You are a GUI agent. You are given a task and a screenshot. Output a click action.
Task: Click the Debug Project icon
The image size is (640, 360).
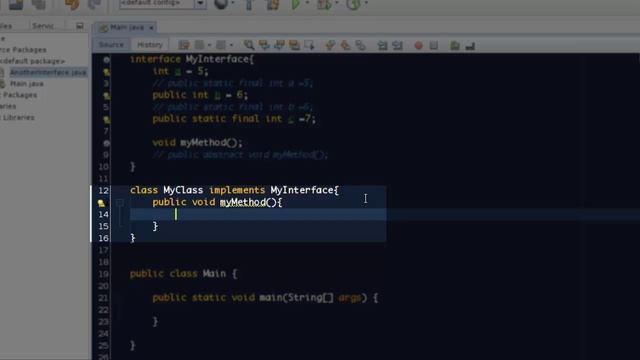click(324, 4)
